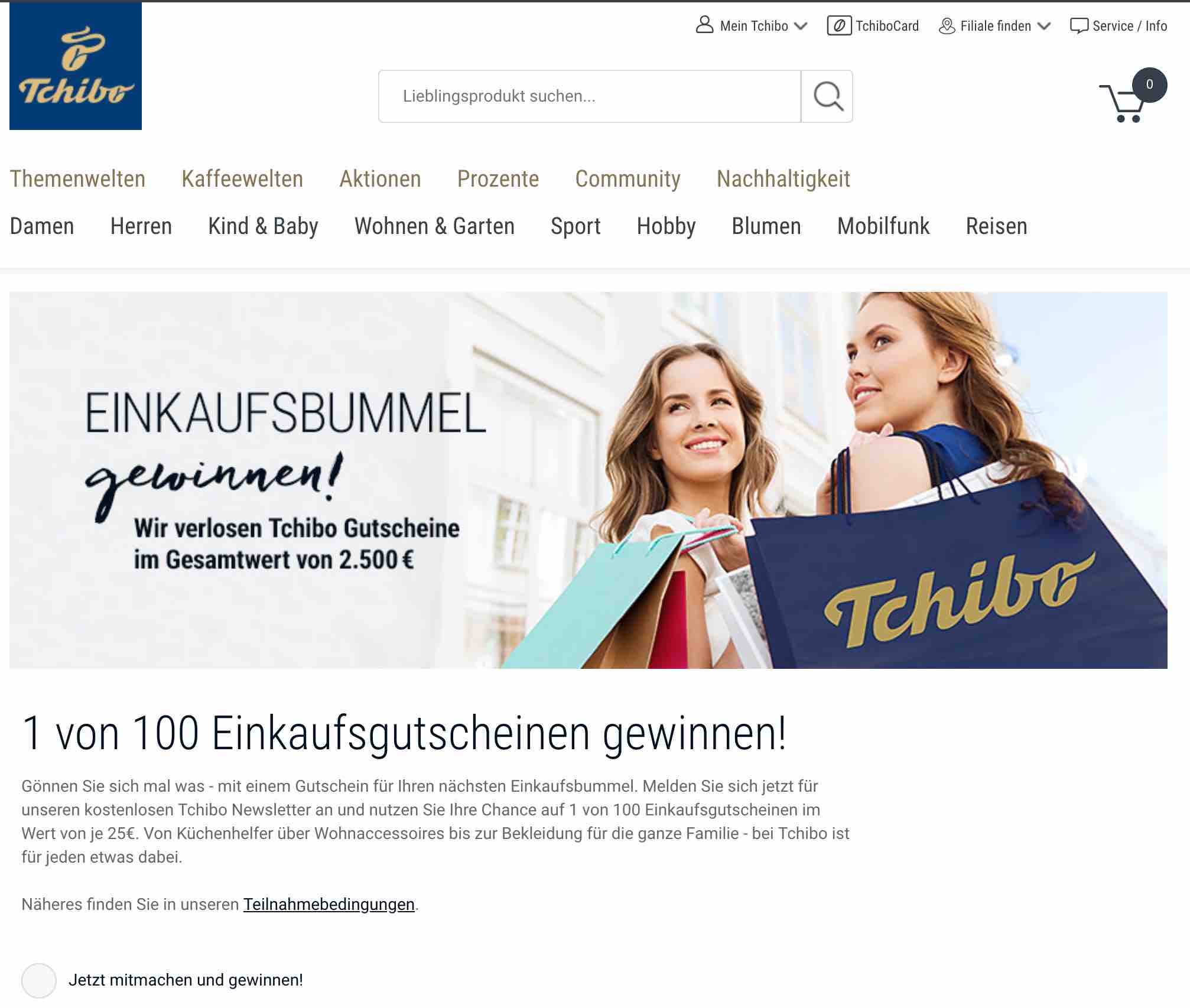
Task: Click the cart item count badge
Action: pyautogui.click(x=1149, y=84)
